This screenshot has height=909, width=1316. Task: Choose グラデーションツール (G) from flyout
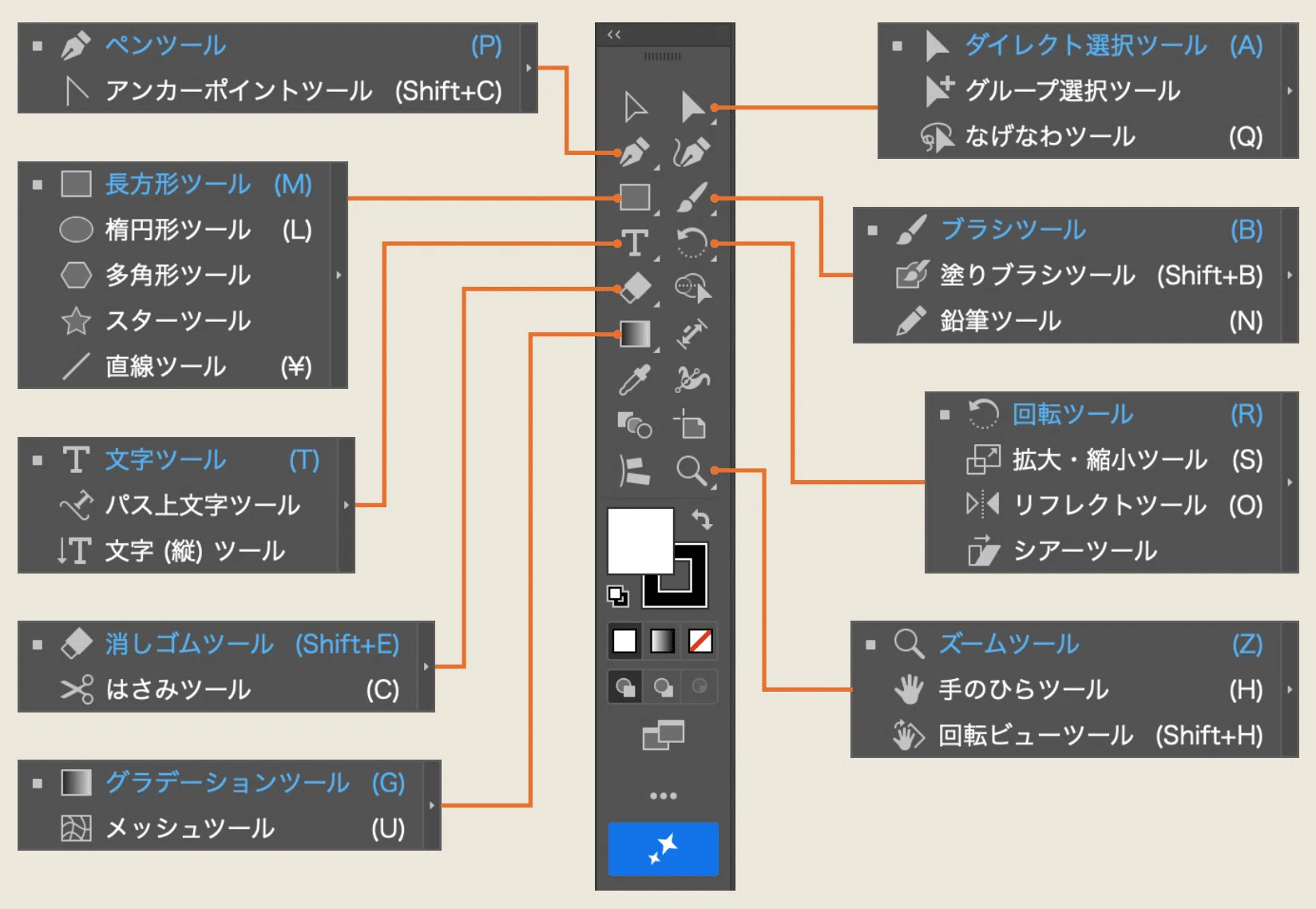[x=222, y=783]
